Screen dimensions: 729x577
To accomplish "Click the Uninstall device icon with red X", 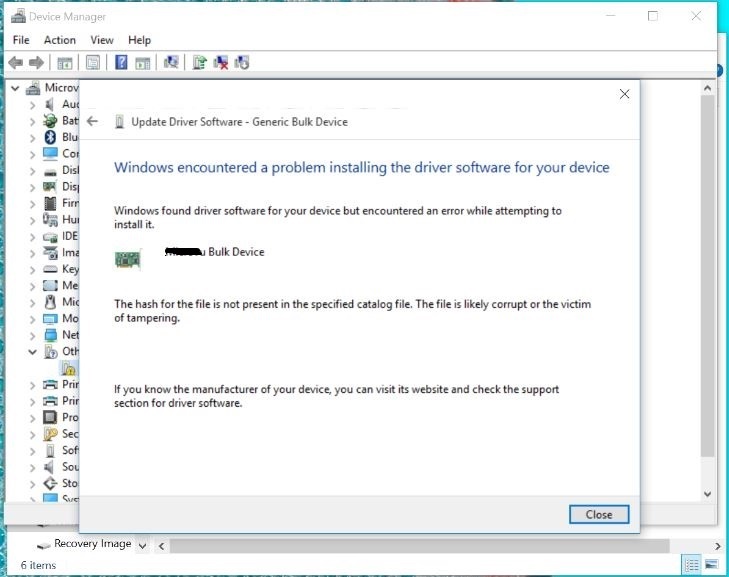I will (x=221, y=62).
